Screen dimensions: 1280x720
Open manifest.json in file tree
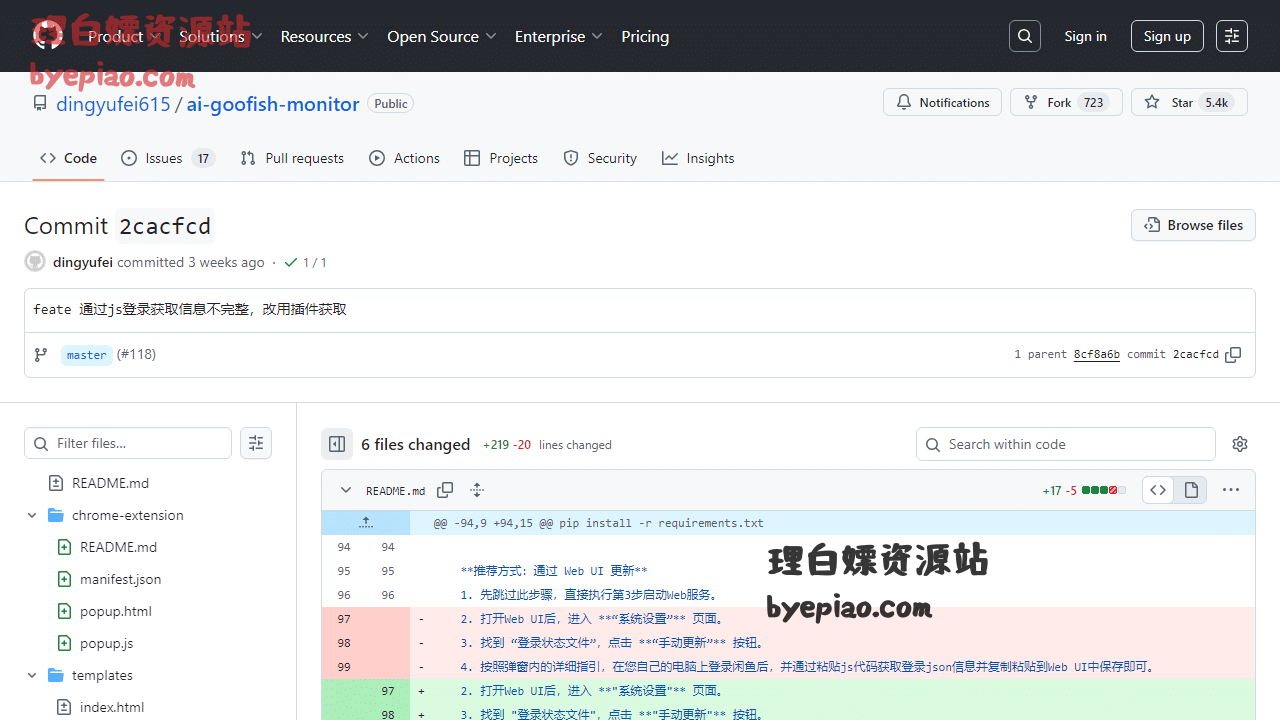[x=120, y=579]
